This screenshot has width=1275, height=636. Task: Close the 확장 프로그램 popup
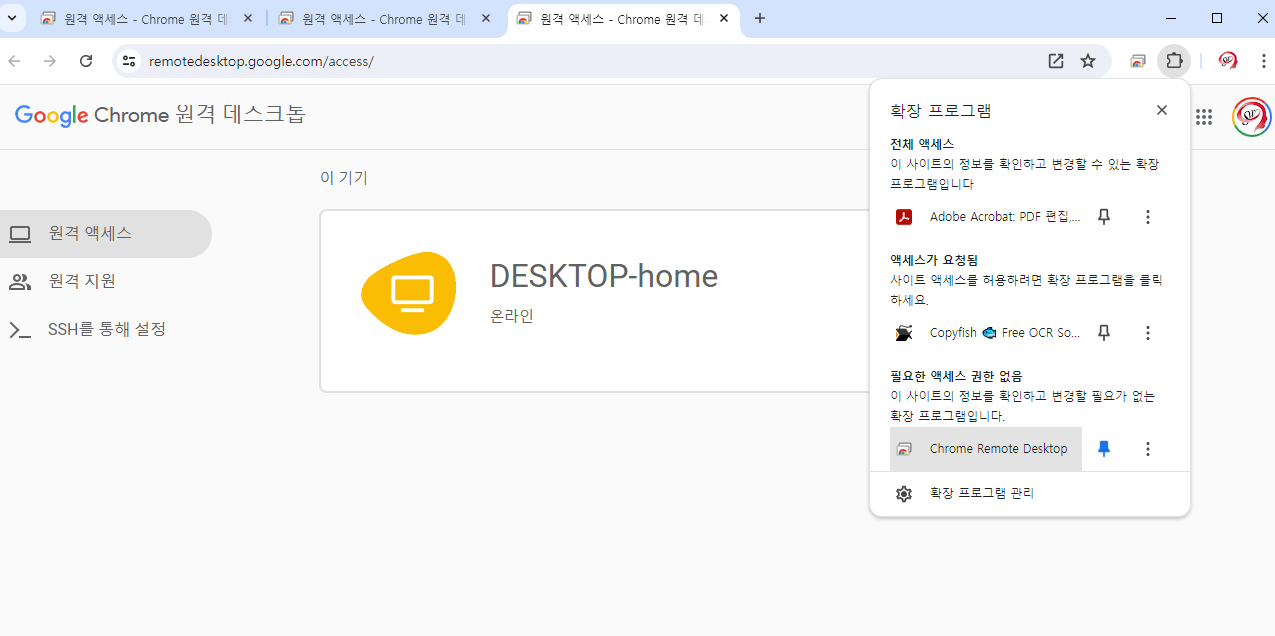[x=1162, y=110]
